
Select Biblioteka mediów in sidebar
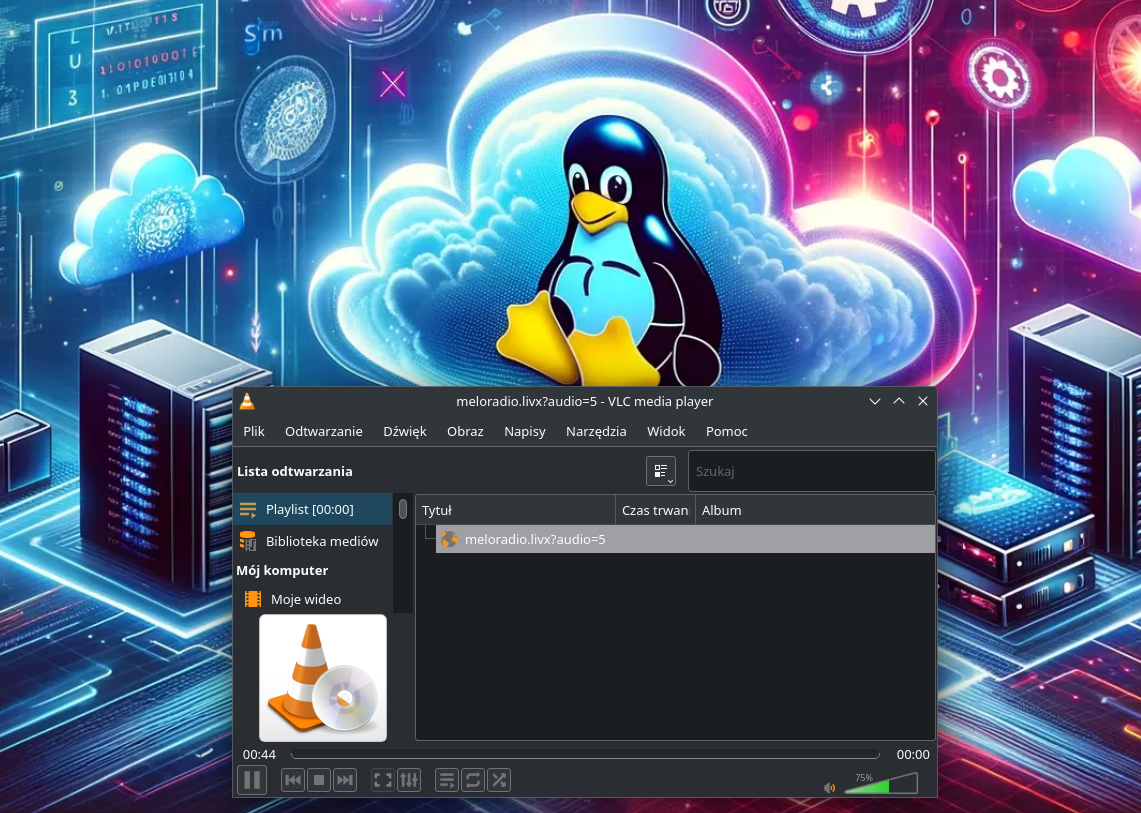pos(321,541)
